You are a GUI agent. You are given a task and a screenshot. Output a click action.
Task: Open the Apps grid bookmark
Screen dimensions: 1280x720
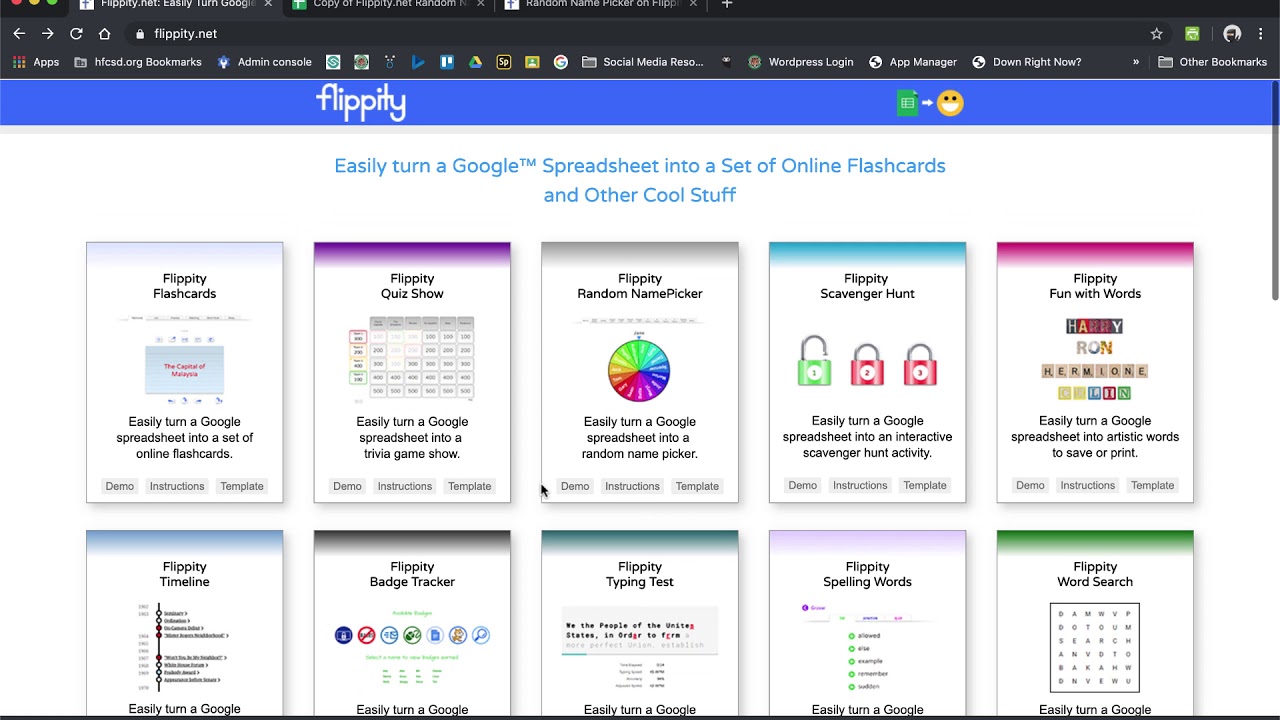point(36,62)
